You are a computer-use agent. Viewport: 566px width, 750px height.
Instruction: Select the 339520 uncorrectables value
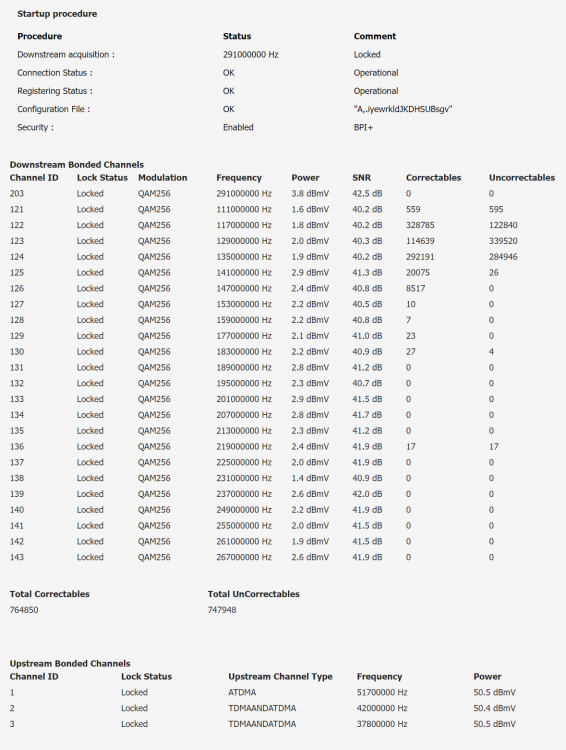coord(503,241)
